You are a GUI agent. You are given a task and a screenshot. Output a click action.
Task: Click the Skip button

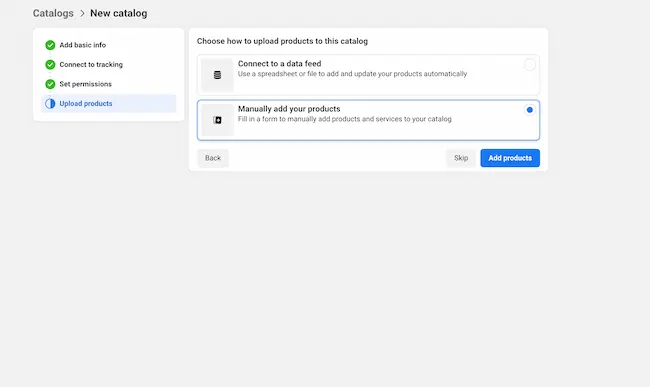[461, 158]
